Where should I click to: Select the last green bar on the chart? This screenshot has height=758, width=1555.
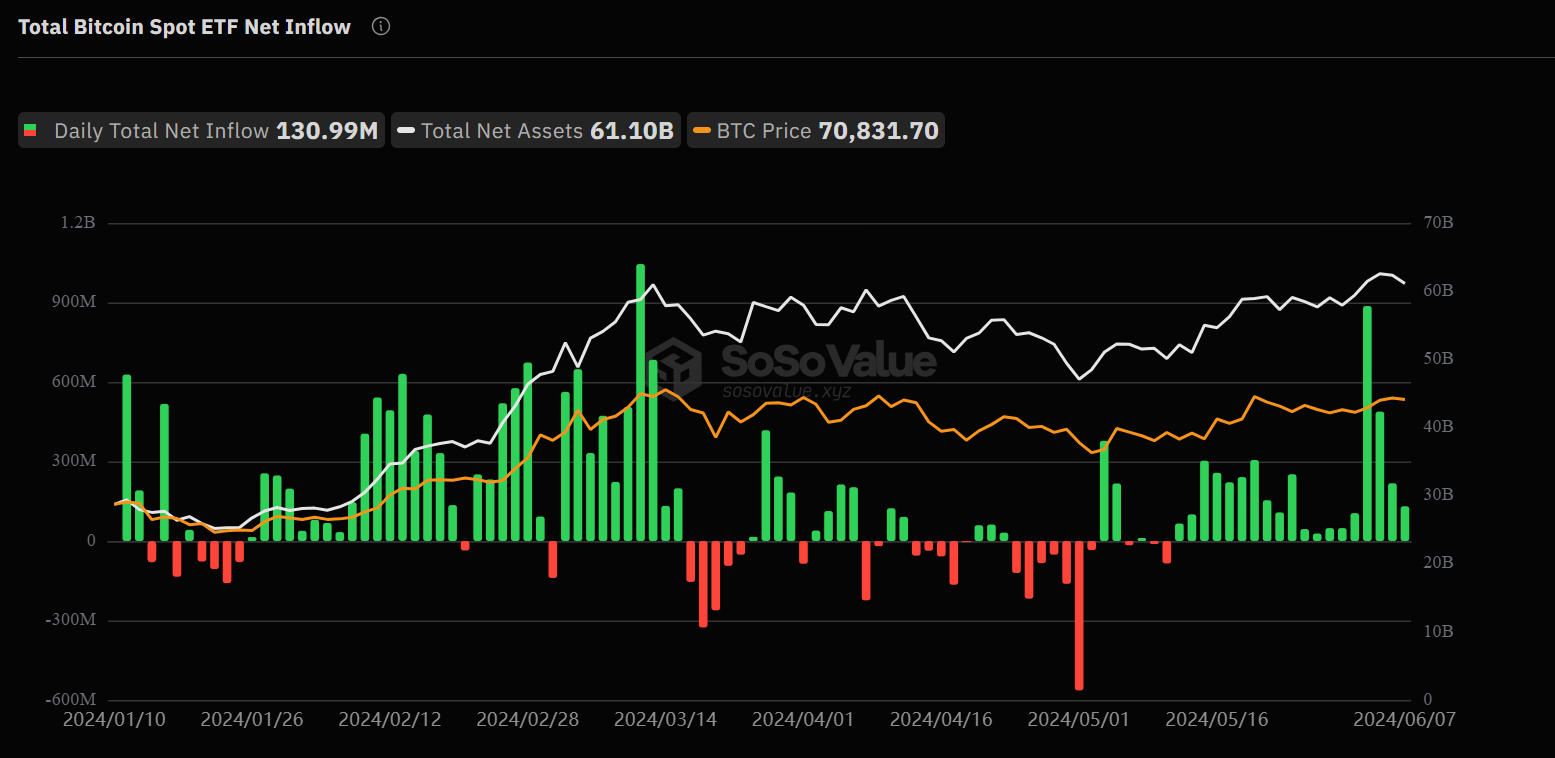1405,524
